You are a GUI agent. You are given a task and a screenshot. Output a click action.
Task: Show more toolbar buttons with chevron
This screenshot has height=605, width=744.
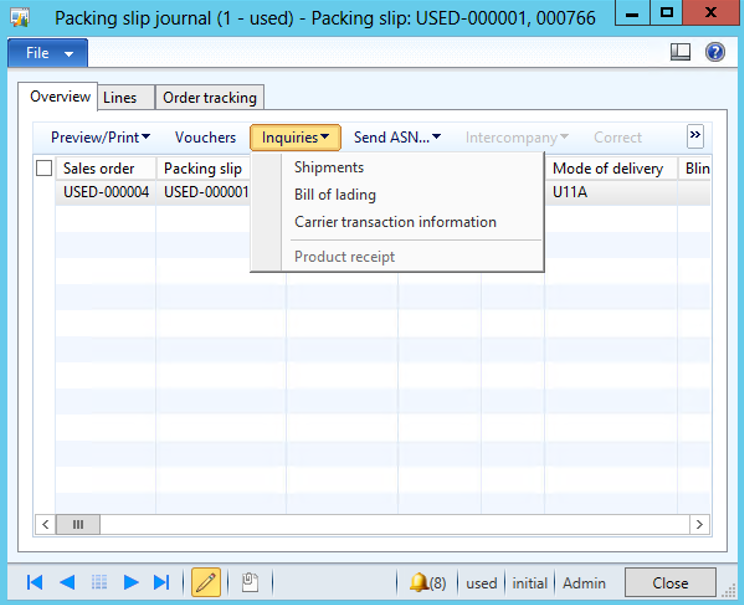click(x=696, y=136)
